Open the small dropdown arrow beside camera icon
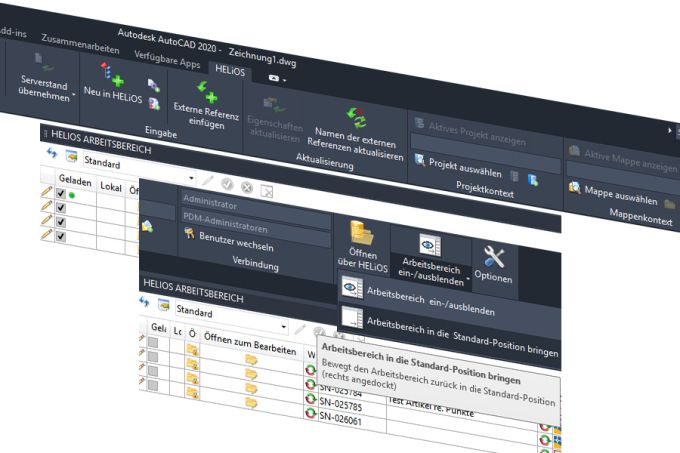This screenshot has width=680, height=453. (284, 80)
